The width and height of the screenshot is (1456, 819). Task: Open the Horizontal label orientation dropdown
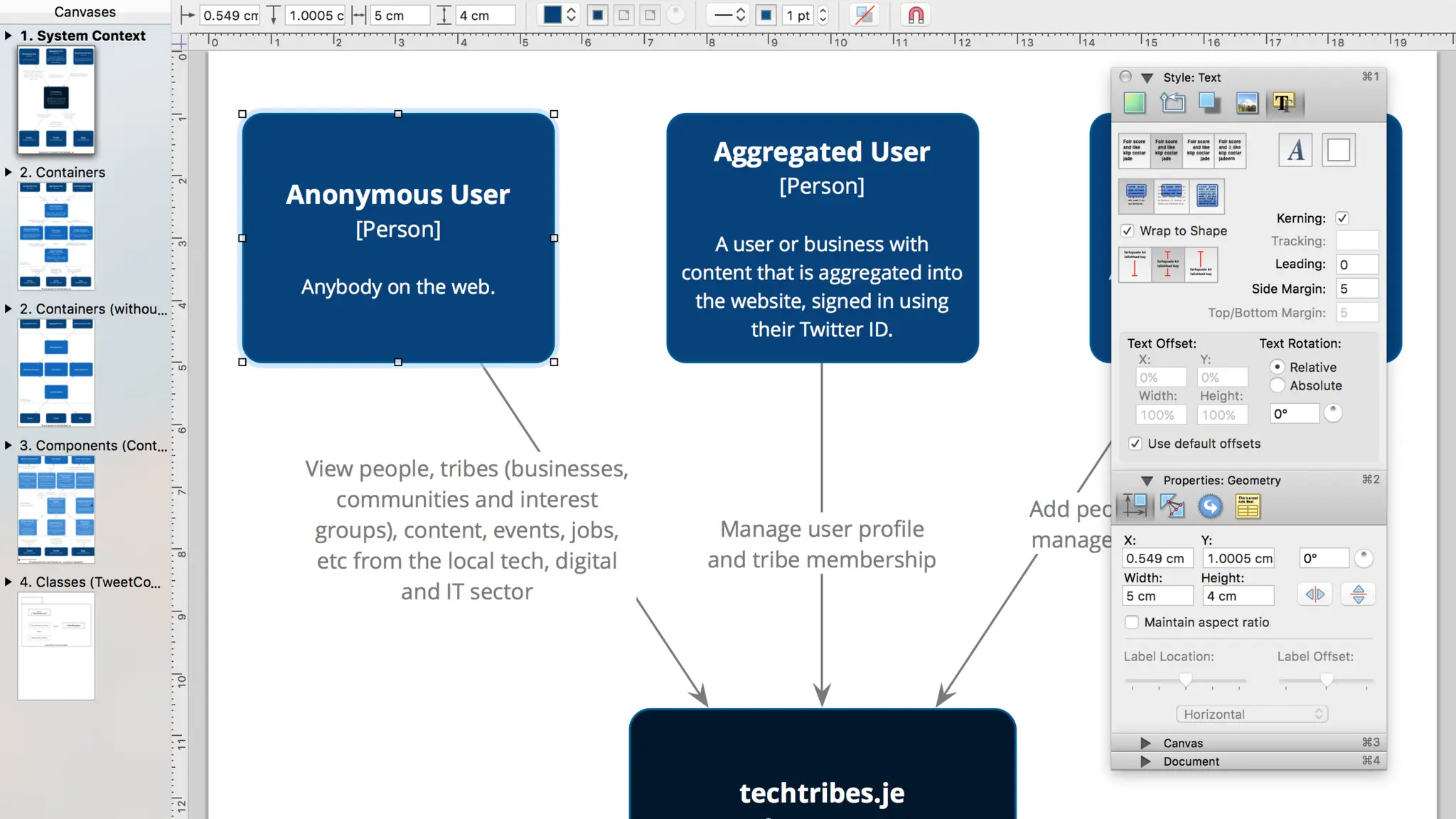coord(1251,714)
